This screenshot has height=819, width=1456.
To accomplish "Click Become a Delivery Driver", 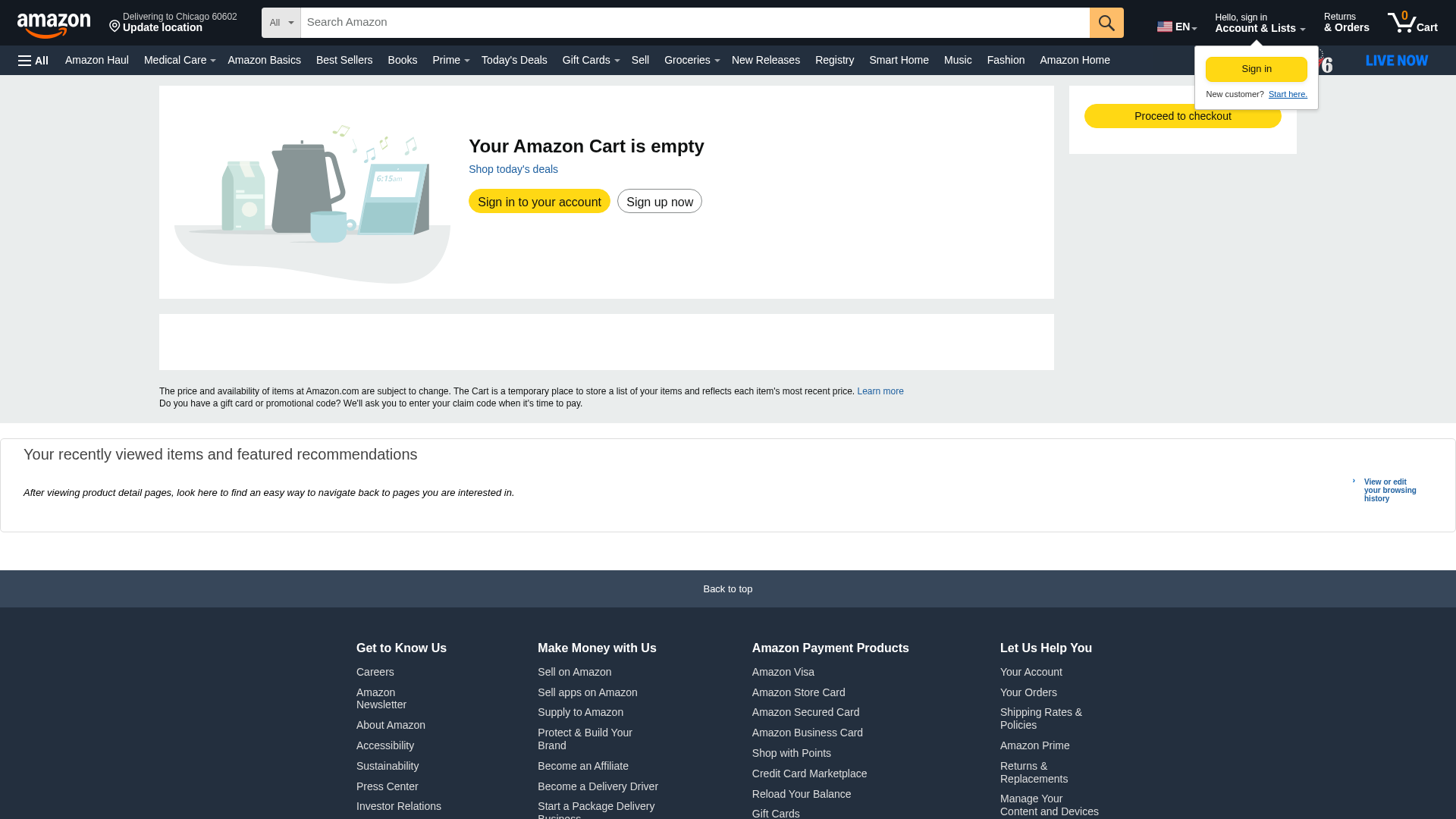I will [598, 786].
